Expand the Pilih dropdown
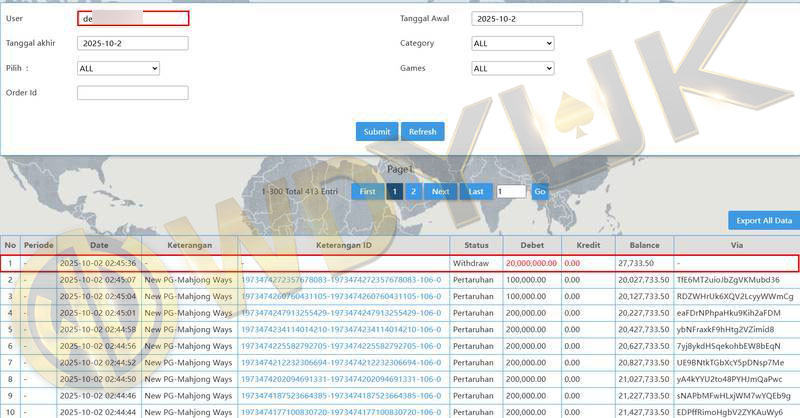800x418 pixels. 118,68
